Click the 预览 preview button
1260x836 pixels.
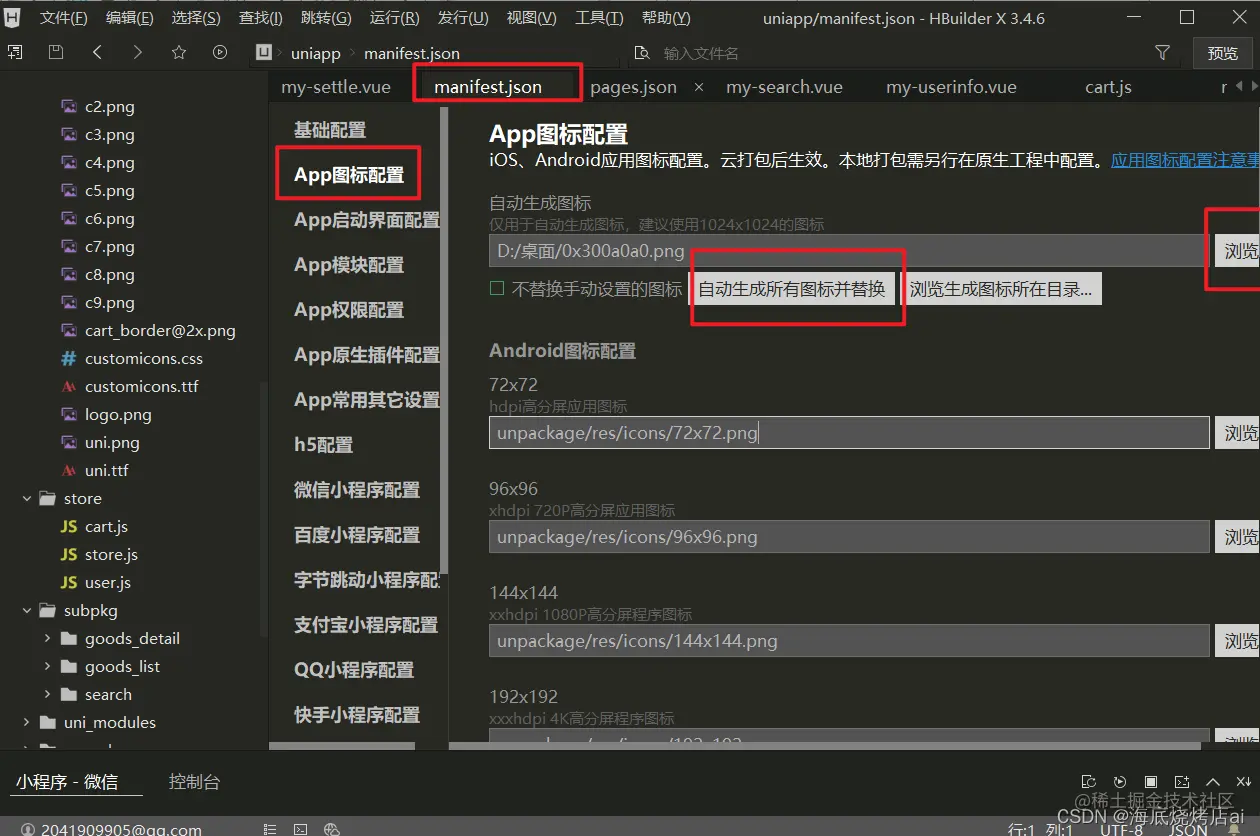[1222, 54]
